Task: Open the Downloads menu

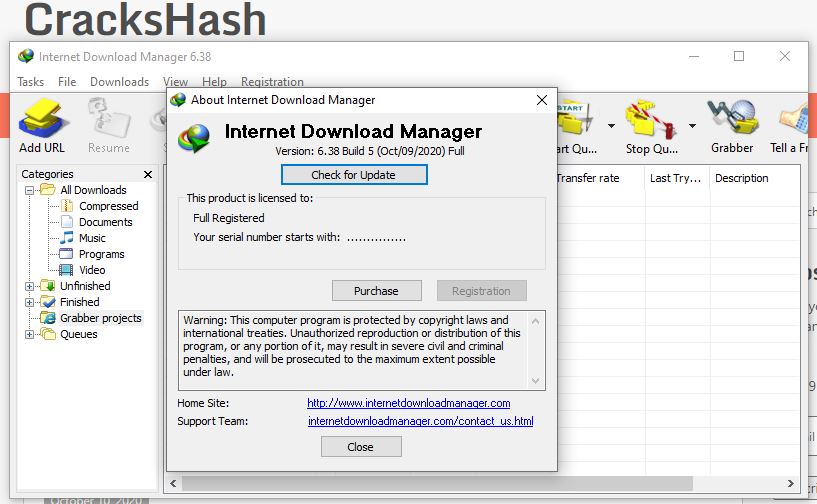Action: coord(119,82)
